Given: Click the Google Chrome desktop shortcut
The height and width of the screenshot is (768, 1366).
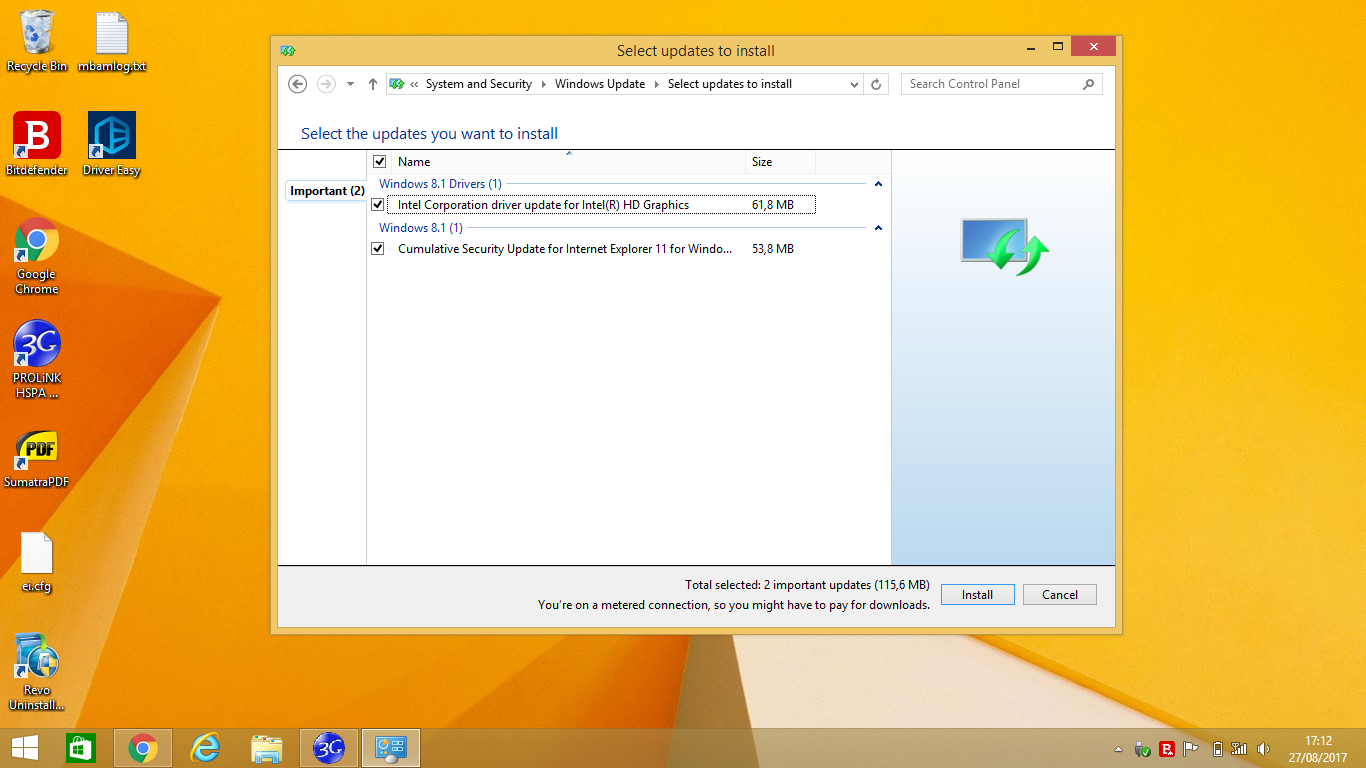Looking at the screenshot, I should 37,256.
